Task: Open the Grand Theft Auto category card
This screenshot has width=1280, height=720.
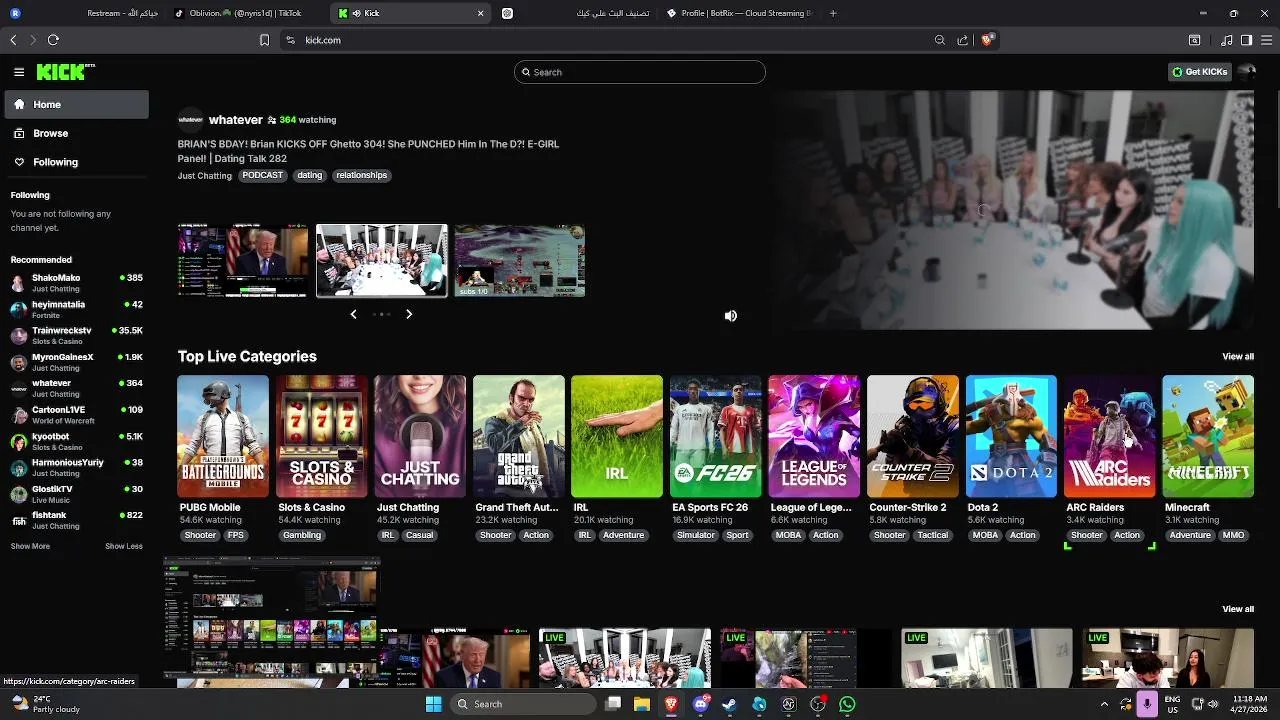Action: [518, 436]
